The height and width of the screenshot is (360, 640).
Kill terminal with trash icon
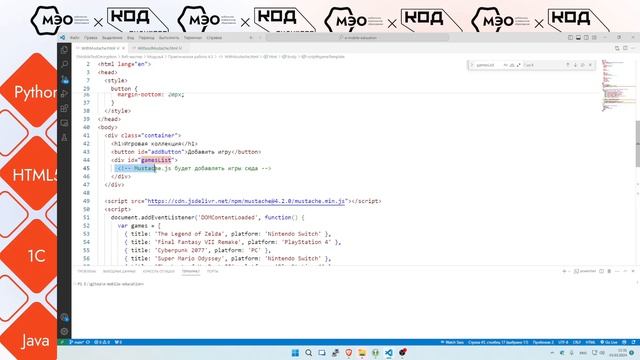click(x=609, y=271)
